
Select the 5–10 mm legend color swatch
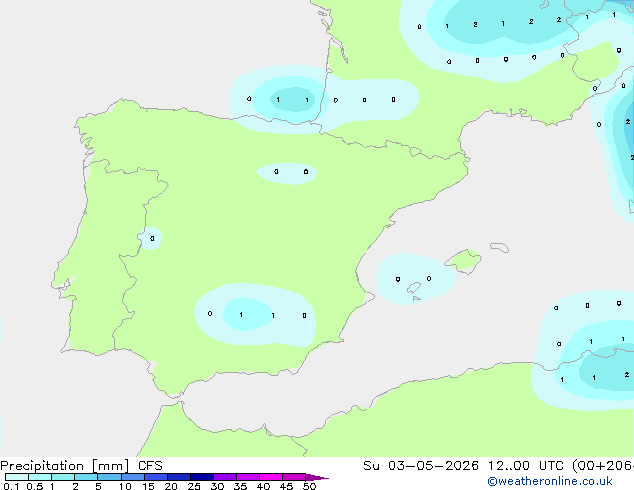pos(109,477)
